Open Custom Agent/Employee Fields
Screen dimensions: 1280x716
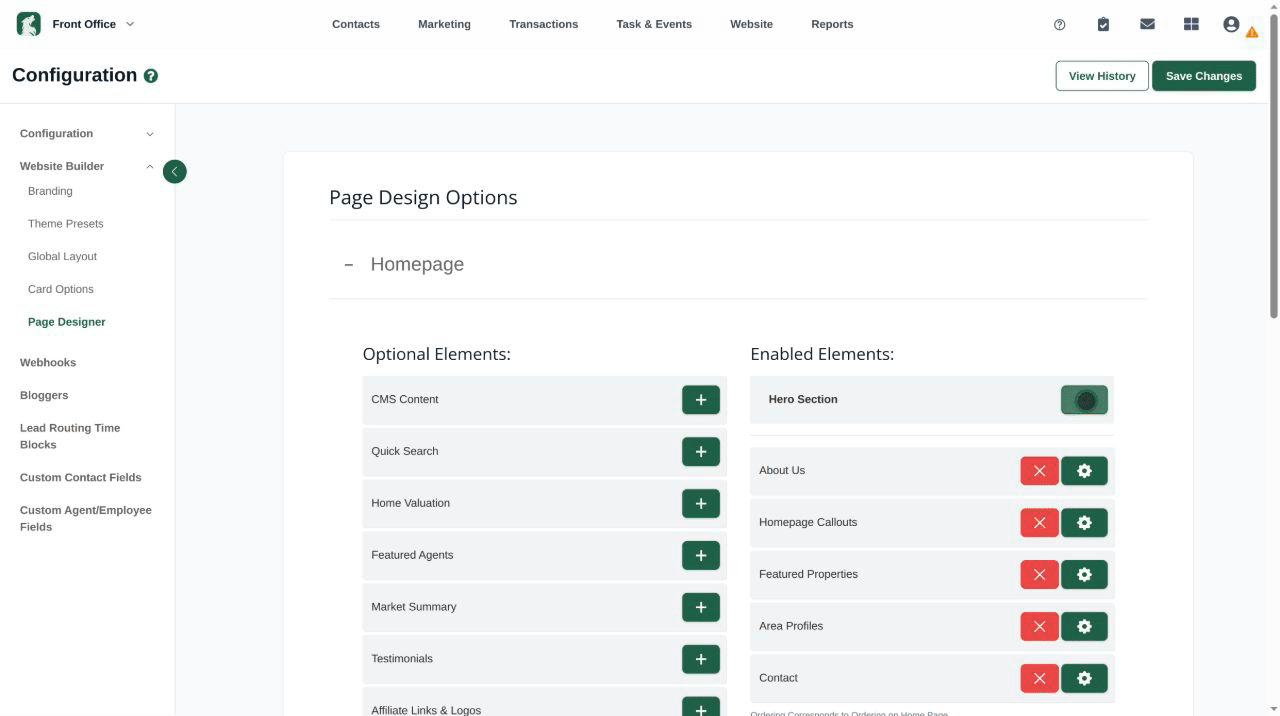click(86, 518)
